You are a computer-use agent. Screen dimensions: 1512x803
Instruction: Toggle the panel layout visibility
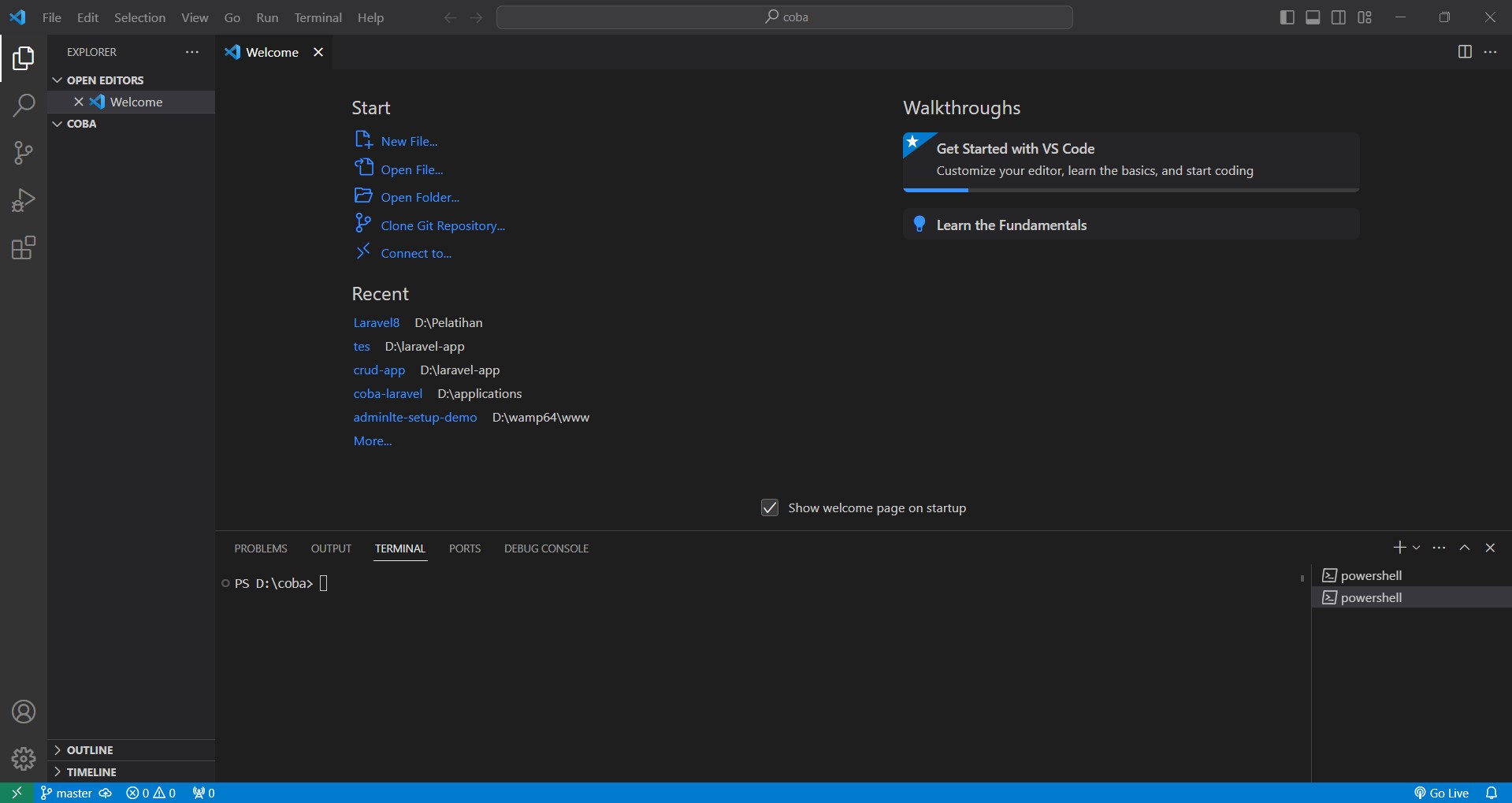coord(1312,17)
